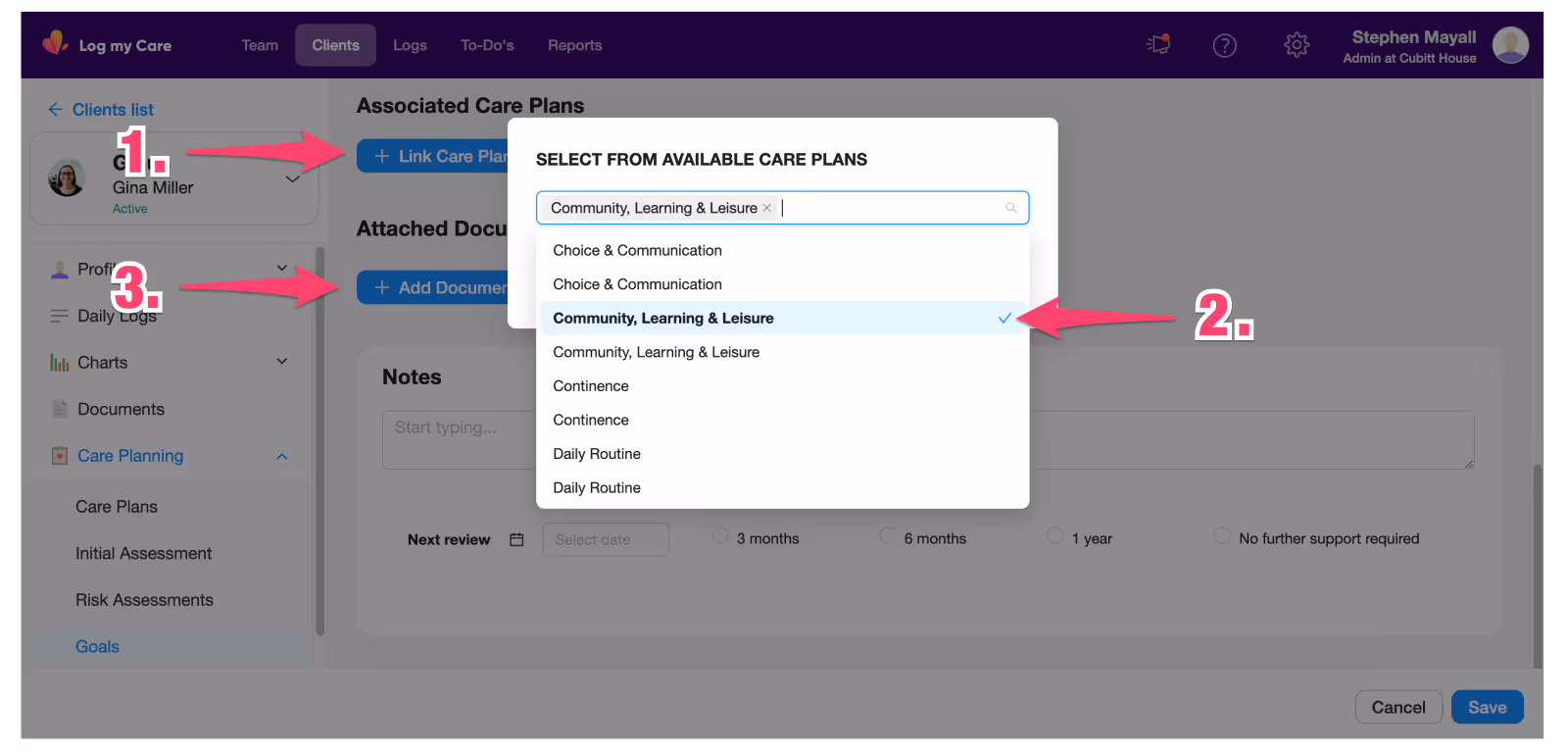1568x752 pixels.
Task: Click the Link Care Plan button
Action: tap(432, 156)
